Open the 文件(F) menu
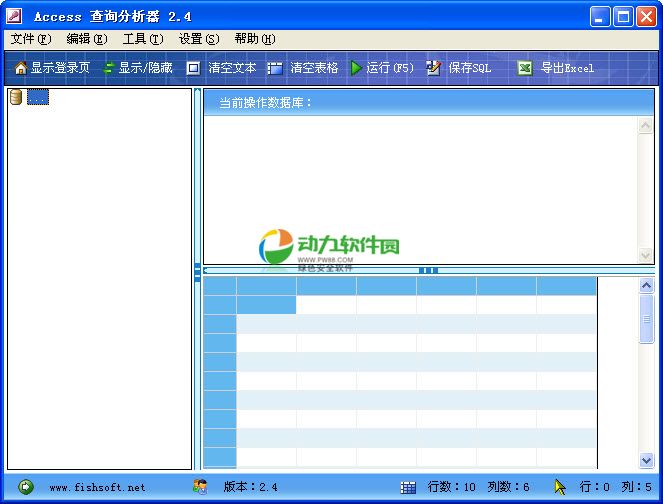Image resolution: width=663 pixels, height=504 pixels. point(30,39)
